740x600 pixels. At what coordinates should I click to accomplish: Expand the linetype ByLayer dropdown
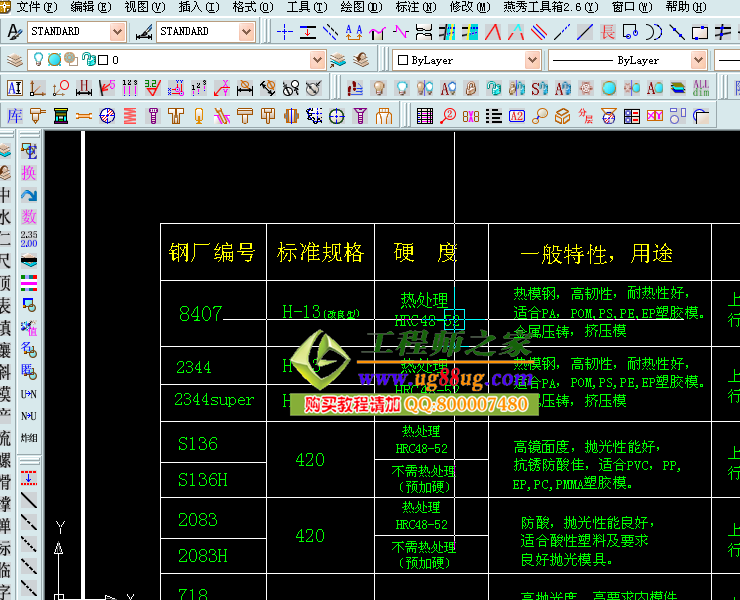click(x=698, y=60)
